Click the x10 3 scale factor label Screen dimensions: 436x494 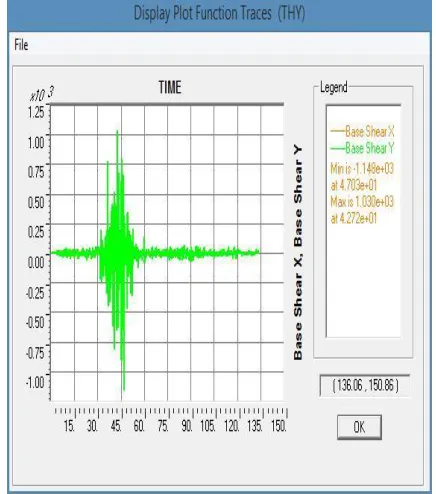coord(42,94)
